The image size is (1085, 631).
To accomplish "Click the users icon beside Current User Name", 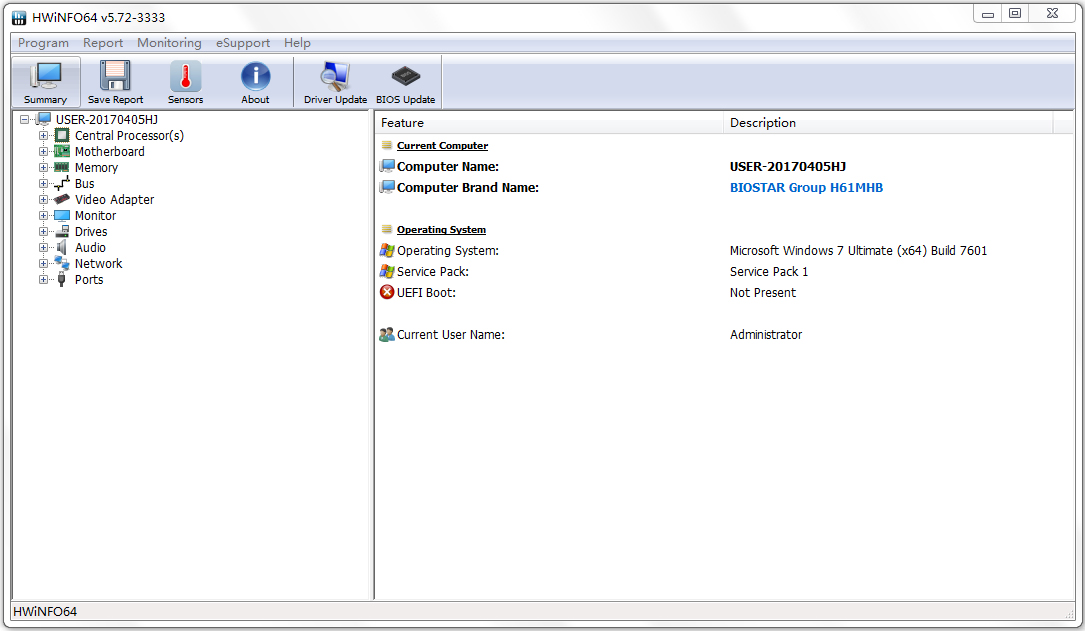I will point(387,335).
